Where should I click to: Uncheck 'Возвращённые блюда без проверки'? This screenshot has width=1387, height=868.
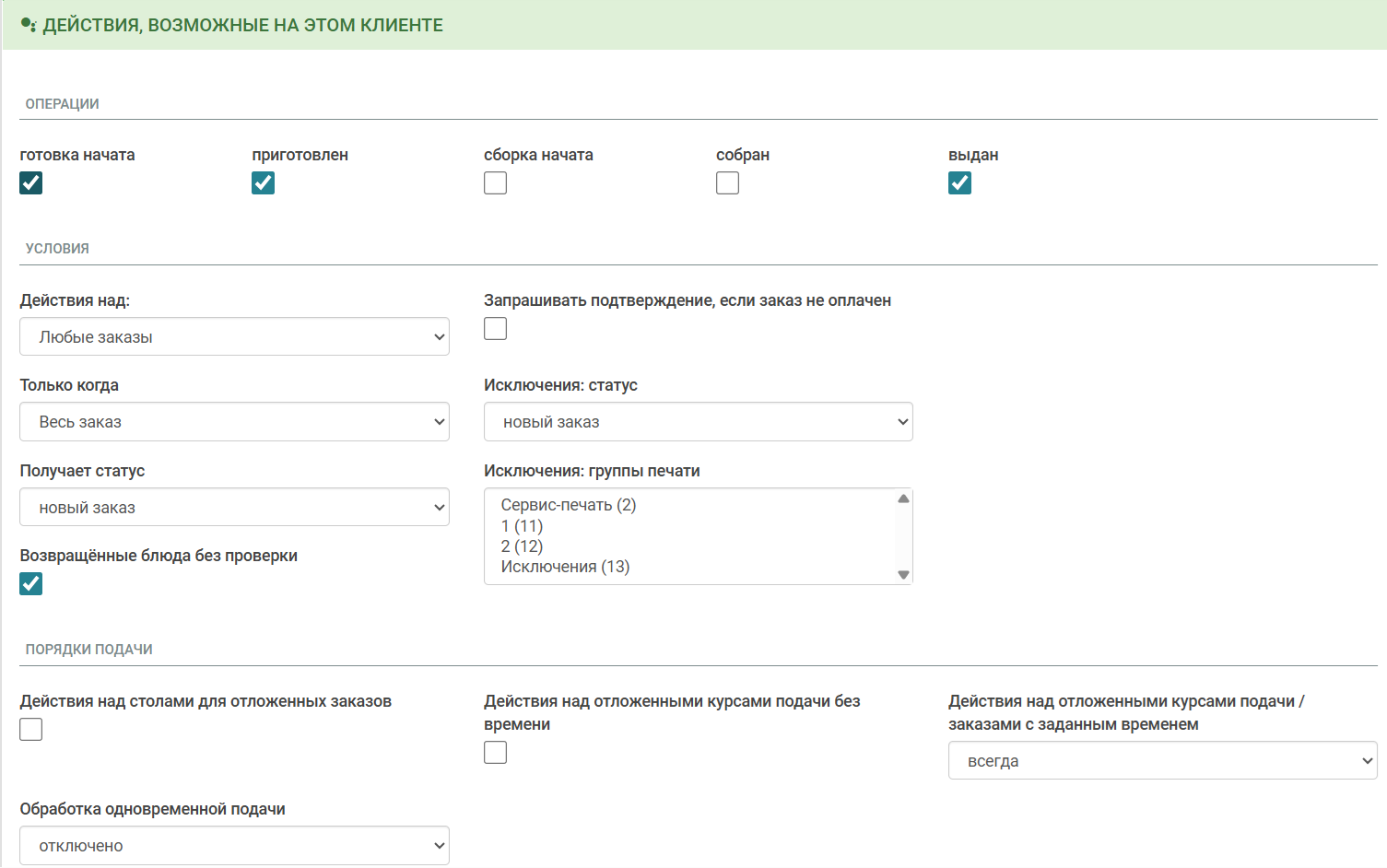pyautogui.click(x=31, y=584)
